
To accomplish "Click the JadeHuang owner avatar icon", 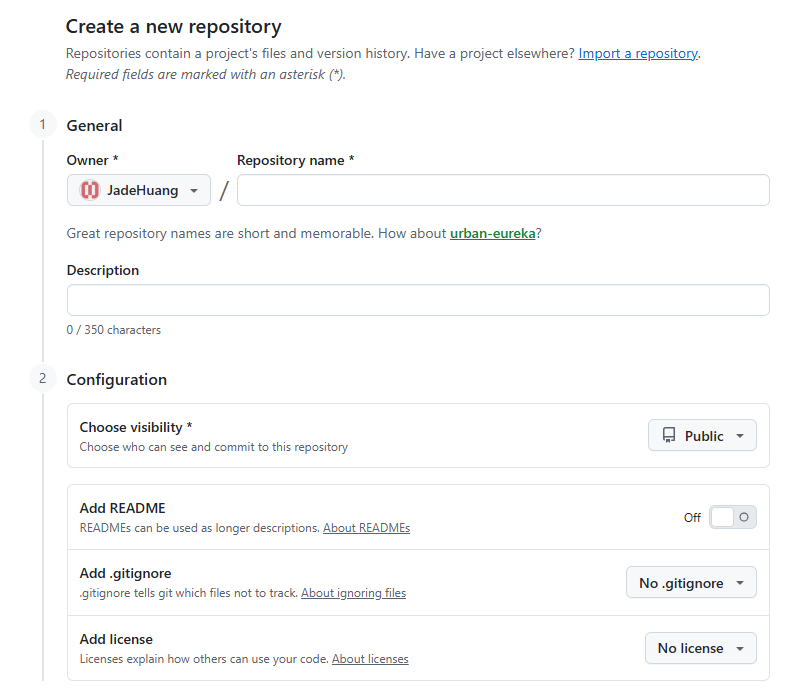I will point(90,190).
